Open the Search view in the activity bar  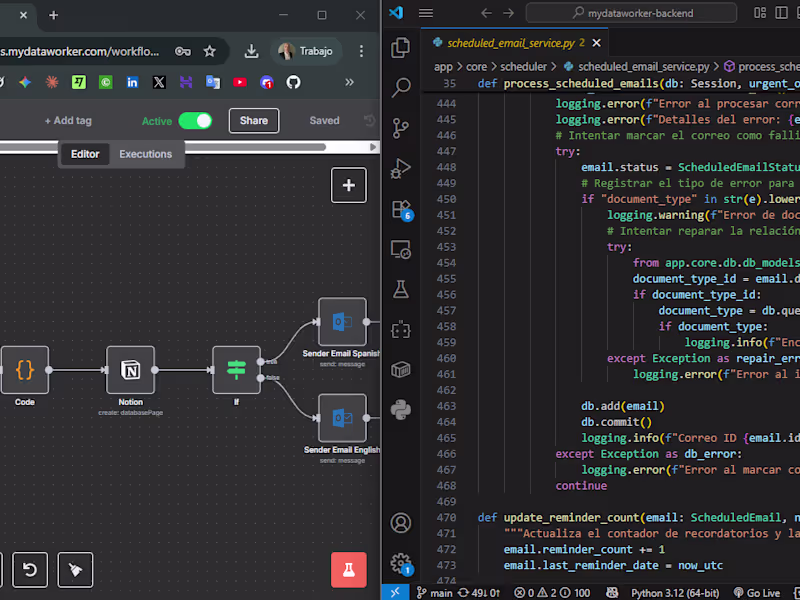coord(400,87)
